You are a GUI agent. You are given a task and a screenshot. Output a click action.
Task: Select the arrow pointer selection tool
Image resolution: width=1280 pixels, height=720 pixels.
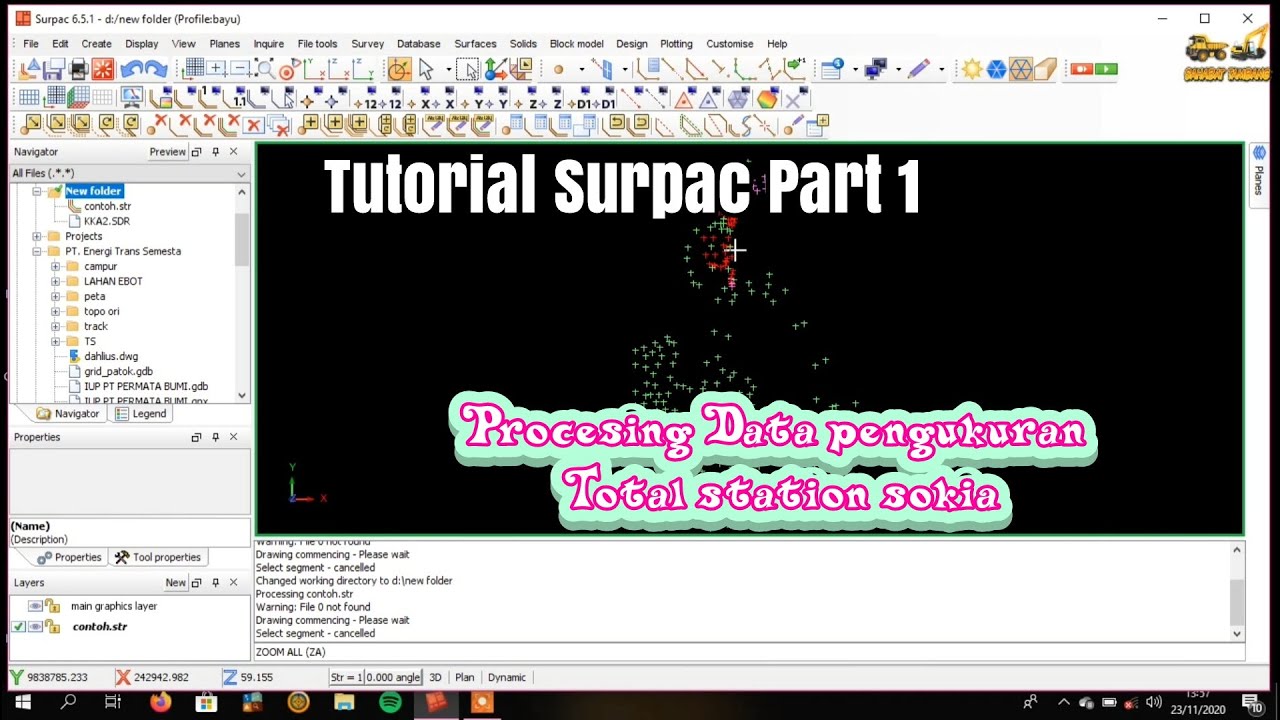click(425, 69)
